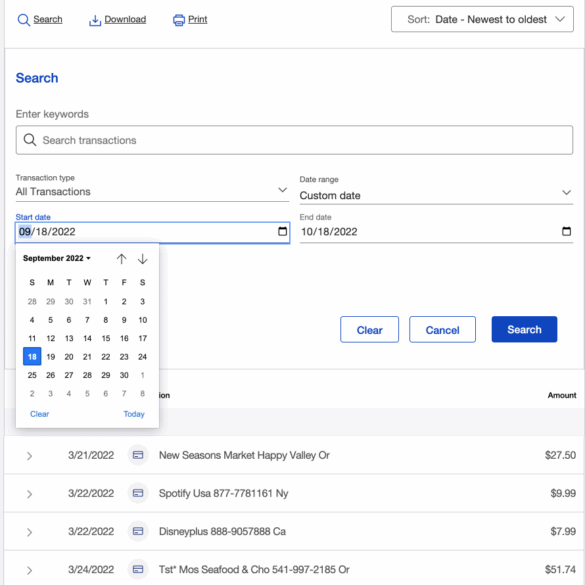Click the $9.99 amount
The image size is (585, 585).
pos(563,493)
